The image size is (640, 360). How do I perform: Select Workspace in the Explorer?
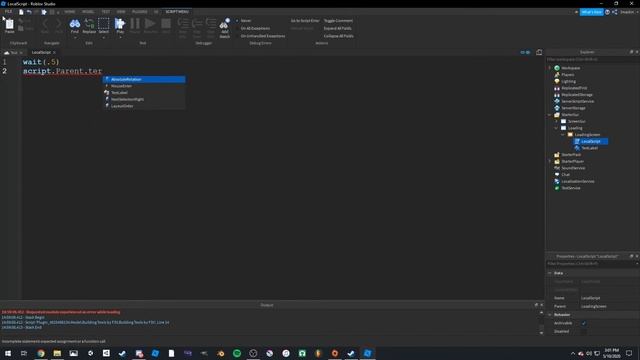click(x=570, y=68)
